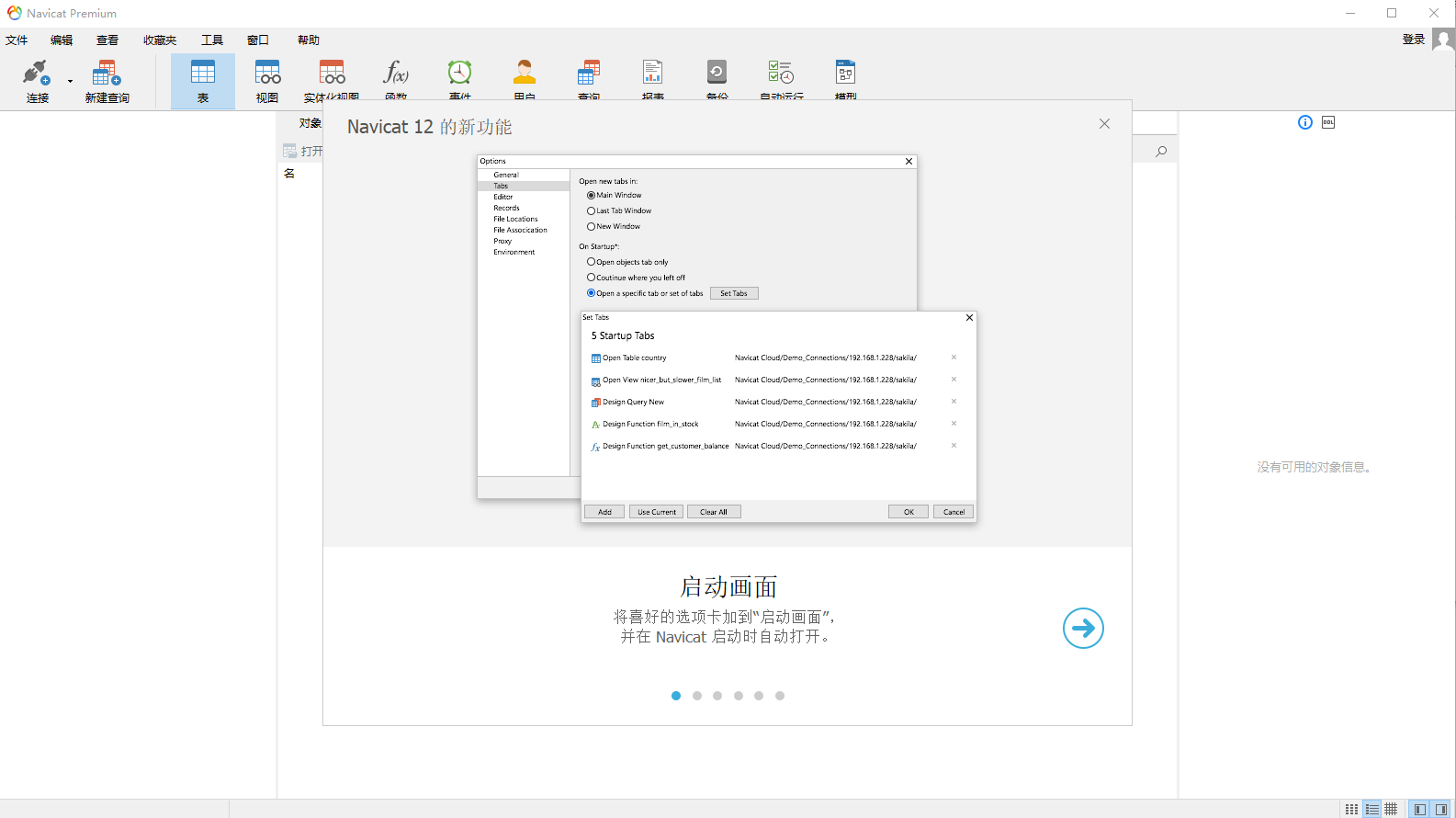Screen dimensions: 1456x818
Task: Open the 编辑 menu
Action: (62, 40)
